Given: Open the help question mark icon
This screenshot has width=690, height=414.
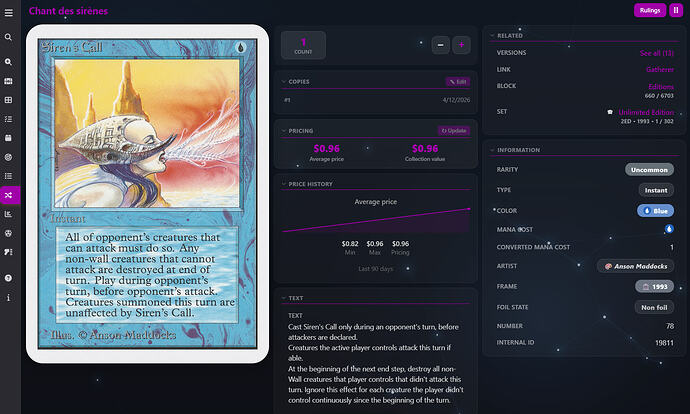Looking at the screenshot, I should click(x=8, y=278).
